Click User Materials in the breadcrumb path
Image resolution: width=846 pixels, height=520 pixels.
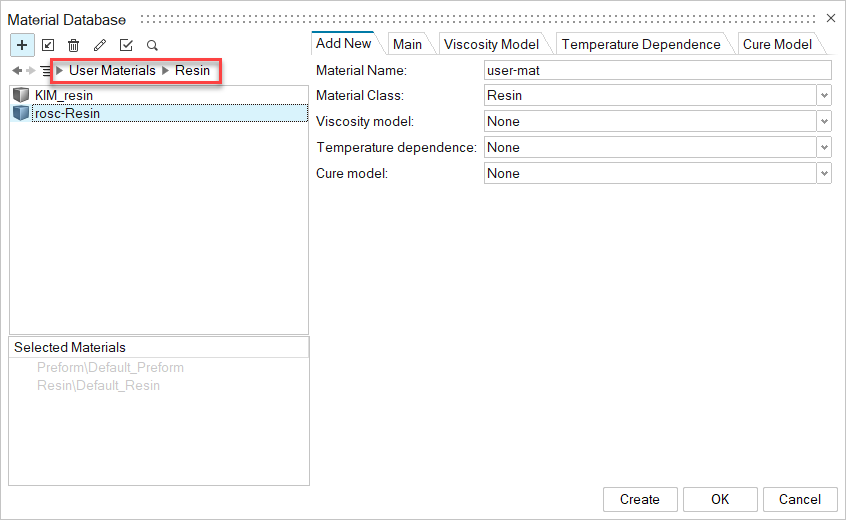(x=112, y=71)
